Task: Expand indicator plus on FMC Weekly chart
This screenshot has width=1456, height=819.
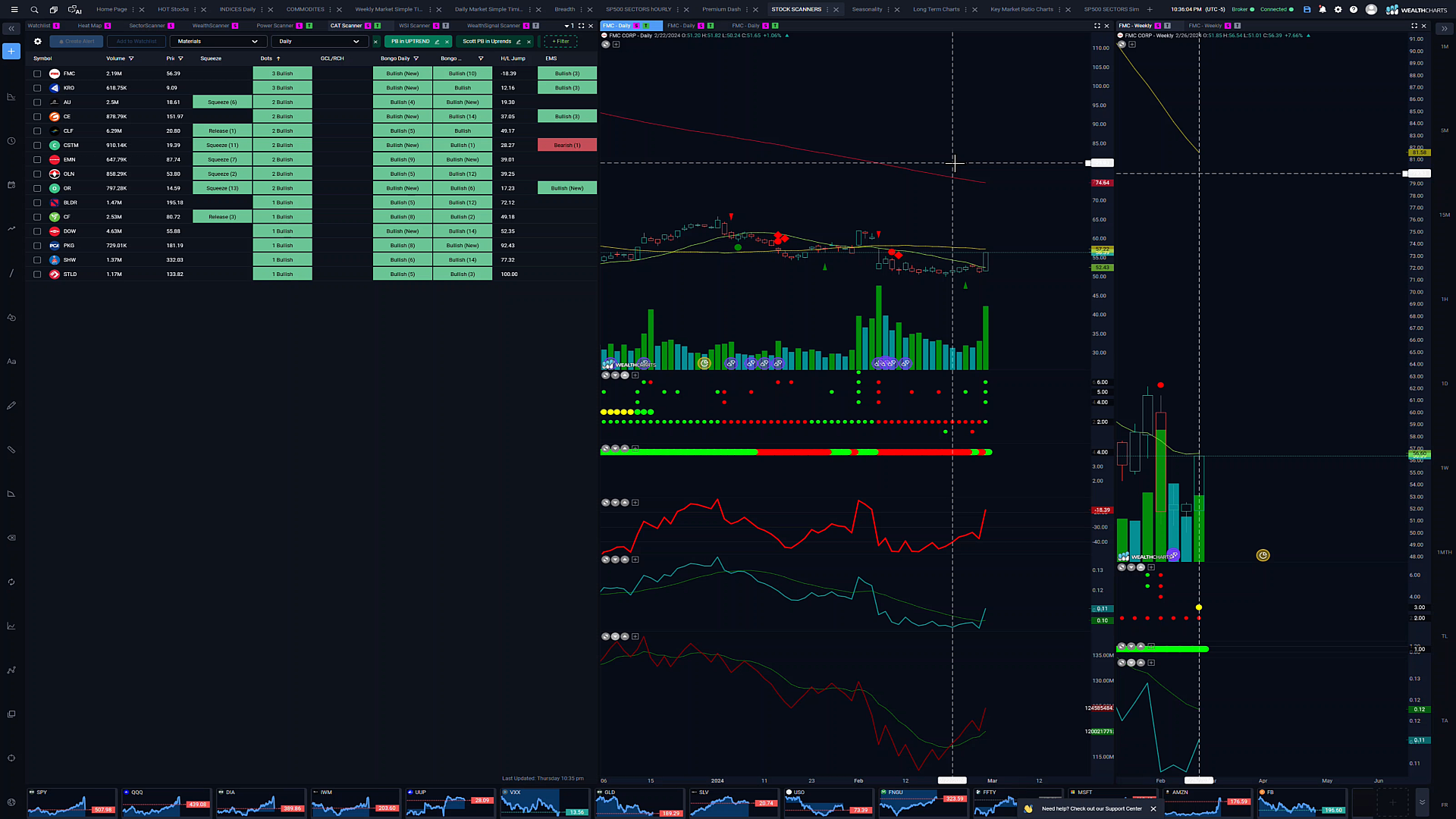Action: click(1132, 45)
